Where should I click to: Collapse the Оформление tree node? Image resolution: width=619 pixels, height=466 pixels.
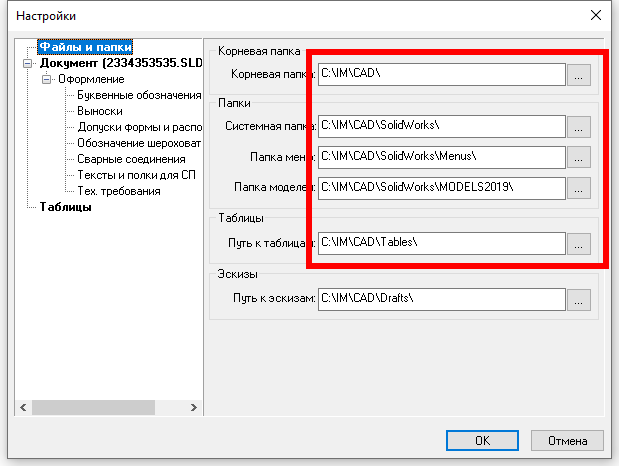click(x=45, y=79)
